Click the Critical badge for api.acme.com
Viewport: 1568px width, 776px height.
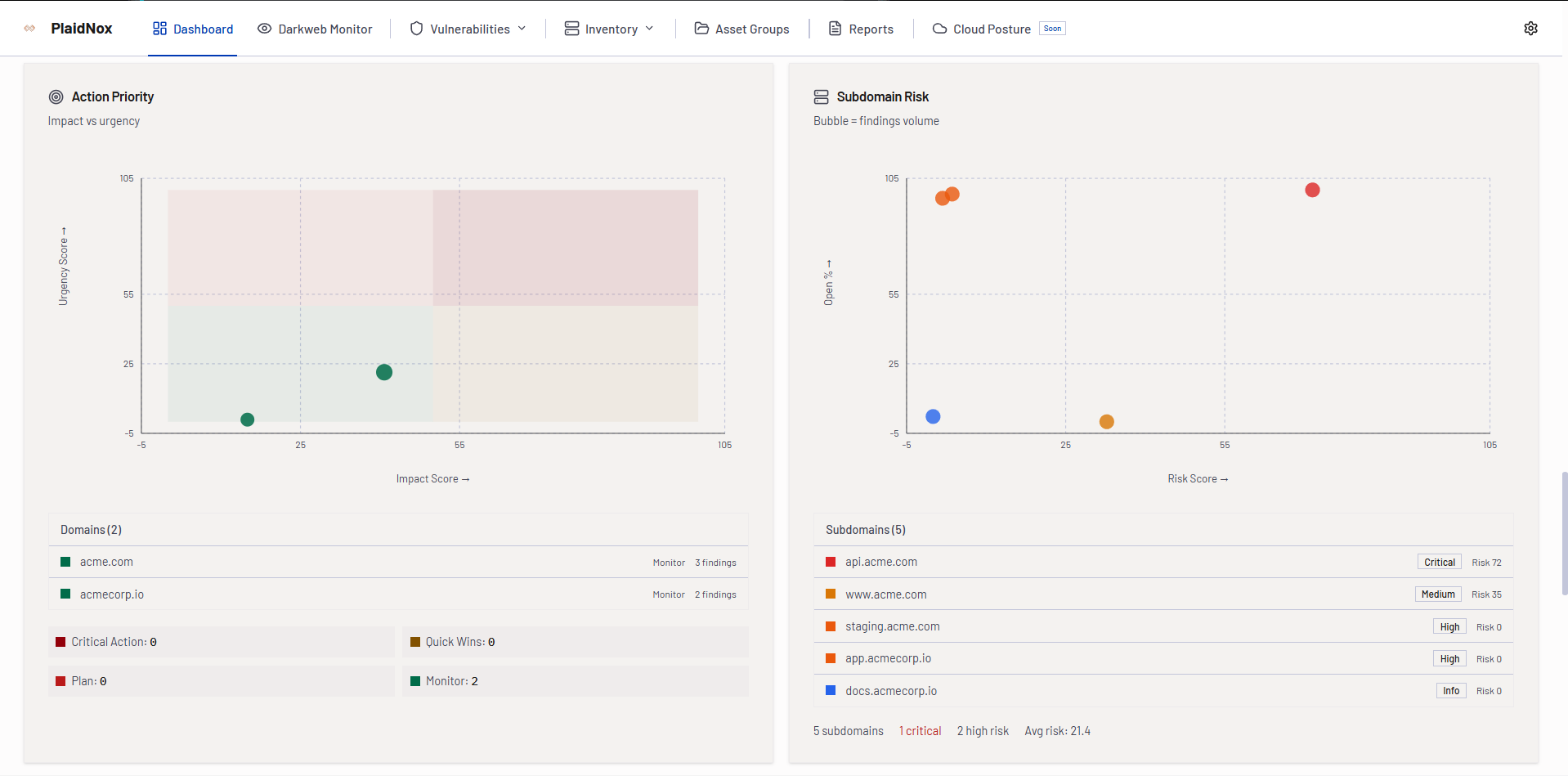click(x=1439, y=563)
